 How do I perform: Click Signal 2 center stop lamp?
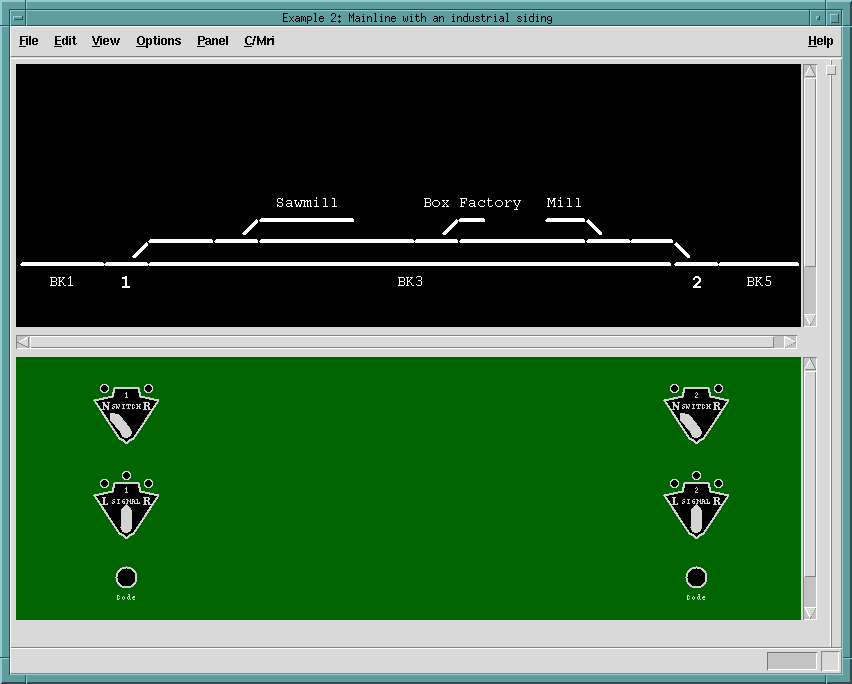696,475
